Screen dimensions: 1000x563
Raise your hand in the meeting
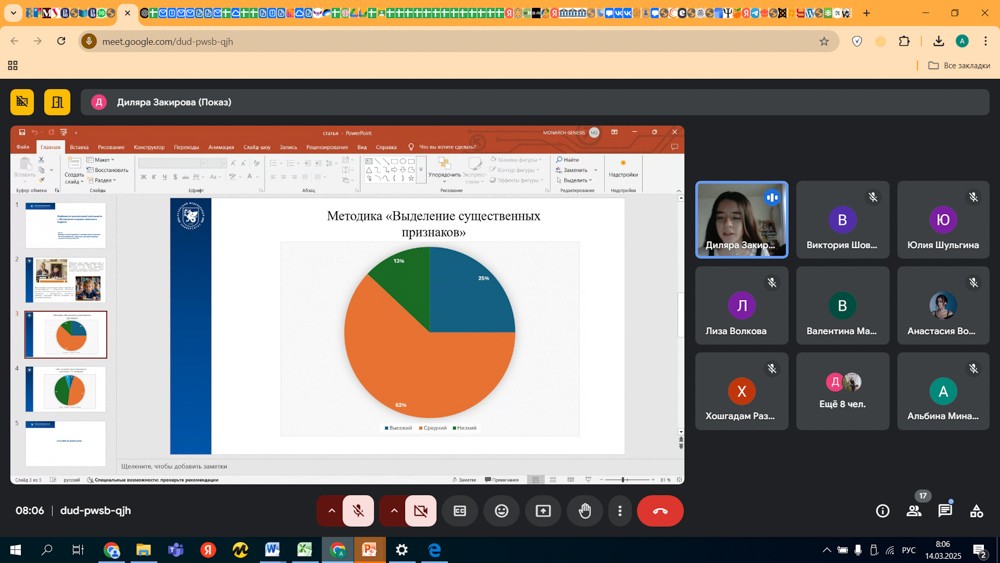585,511
